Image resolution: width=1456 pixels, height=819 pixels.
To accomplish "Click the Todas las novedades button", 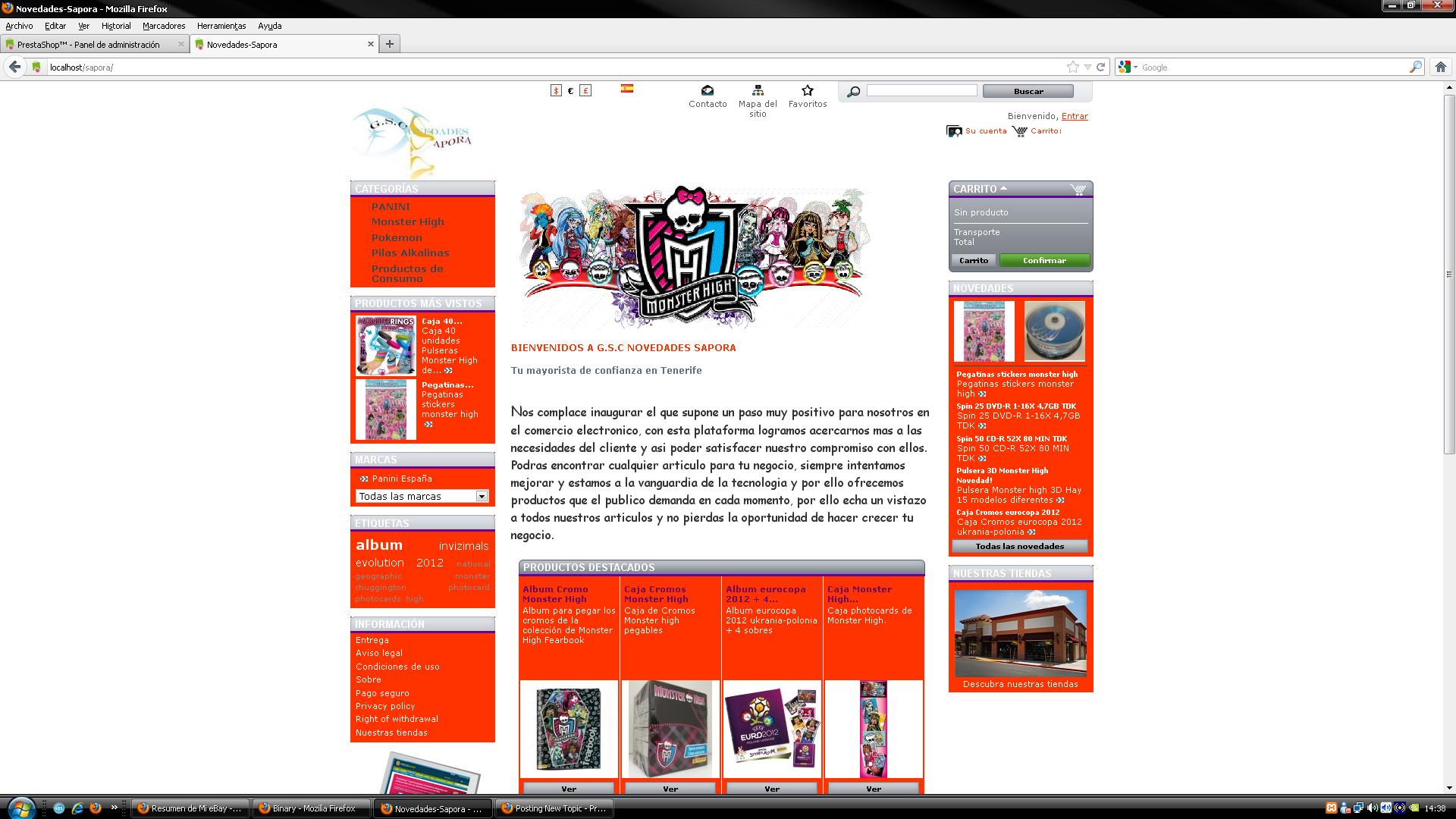I will pyautogui.click(x=1019, y=546).
